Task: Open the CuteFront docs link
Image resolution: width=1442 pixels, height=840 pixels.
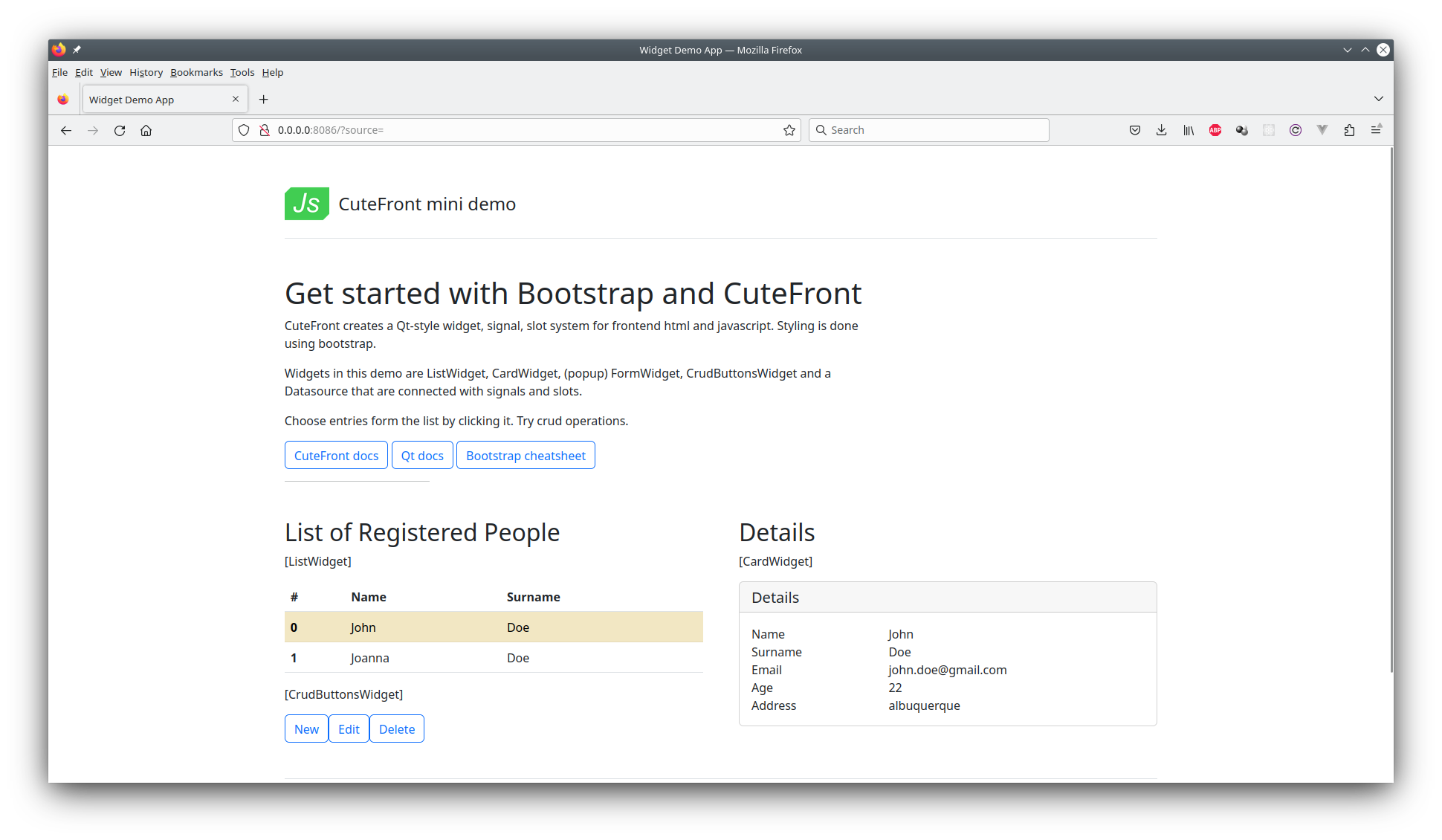Action: coord(335,455)
